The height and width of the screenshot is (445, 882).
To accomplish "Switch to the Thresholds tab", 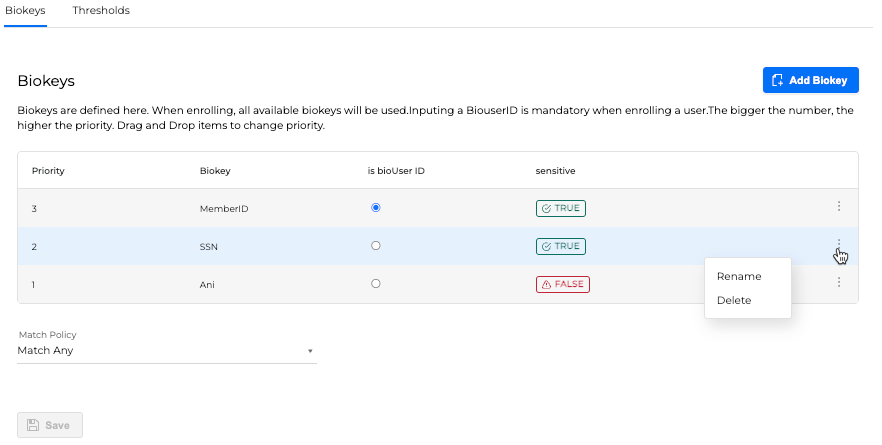I will (101, 11).
